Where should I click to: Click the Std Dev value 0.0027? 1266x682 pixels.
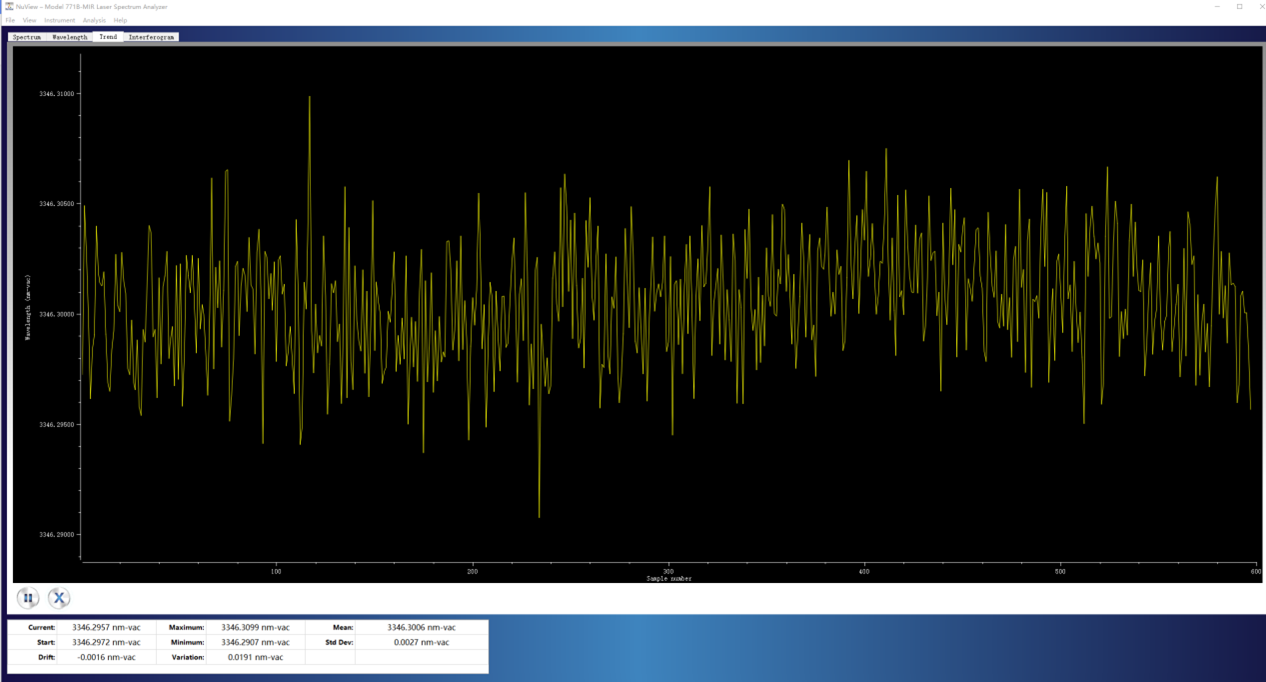click(x=421, y=642)
